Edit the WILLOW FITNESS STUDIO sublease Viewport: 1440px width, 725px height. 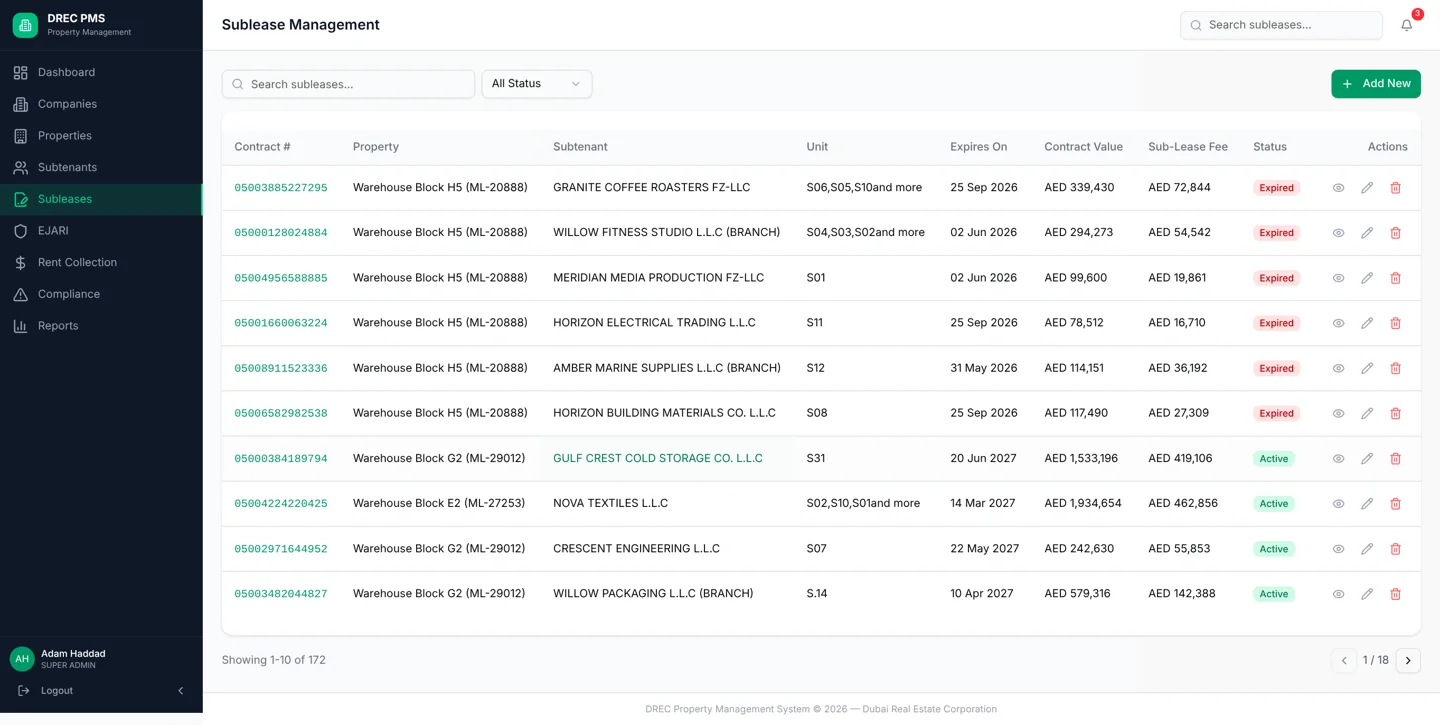[x=1367, y=233]
